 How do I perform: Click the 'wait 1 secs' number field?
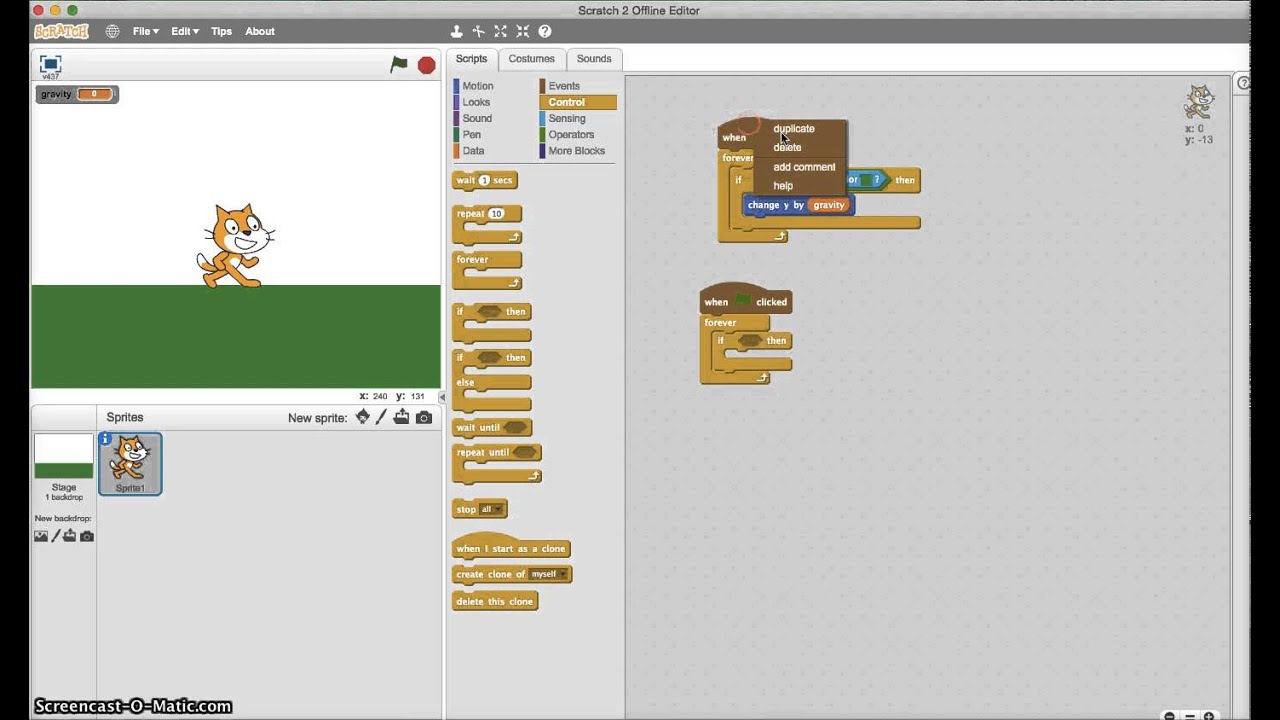tap(484, 180)
